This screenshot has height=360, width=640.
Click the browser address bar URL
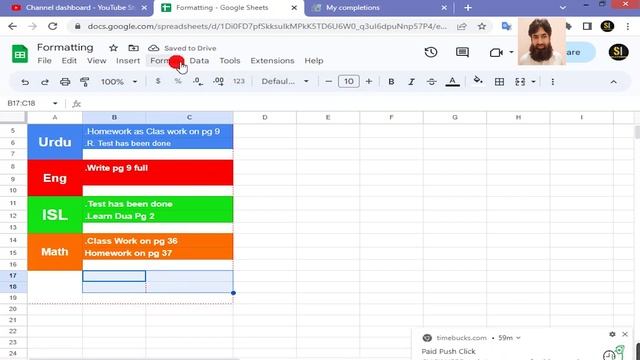267,26
